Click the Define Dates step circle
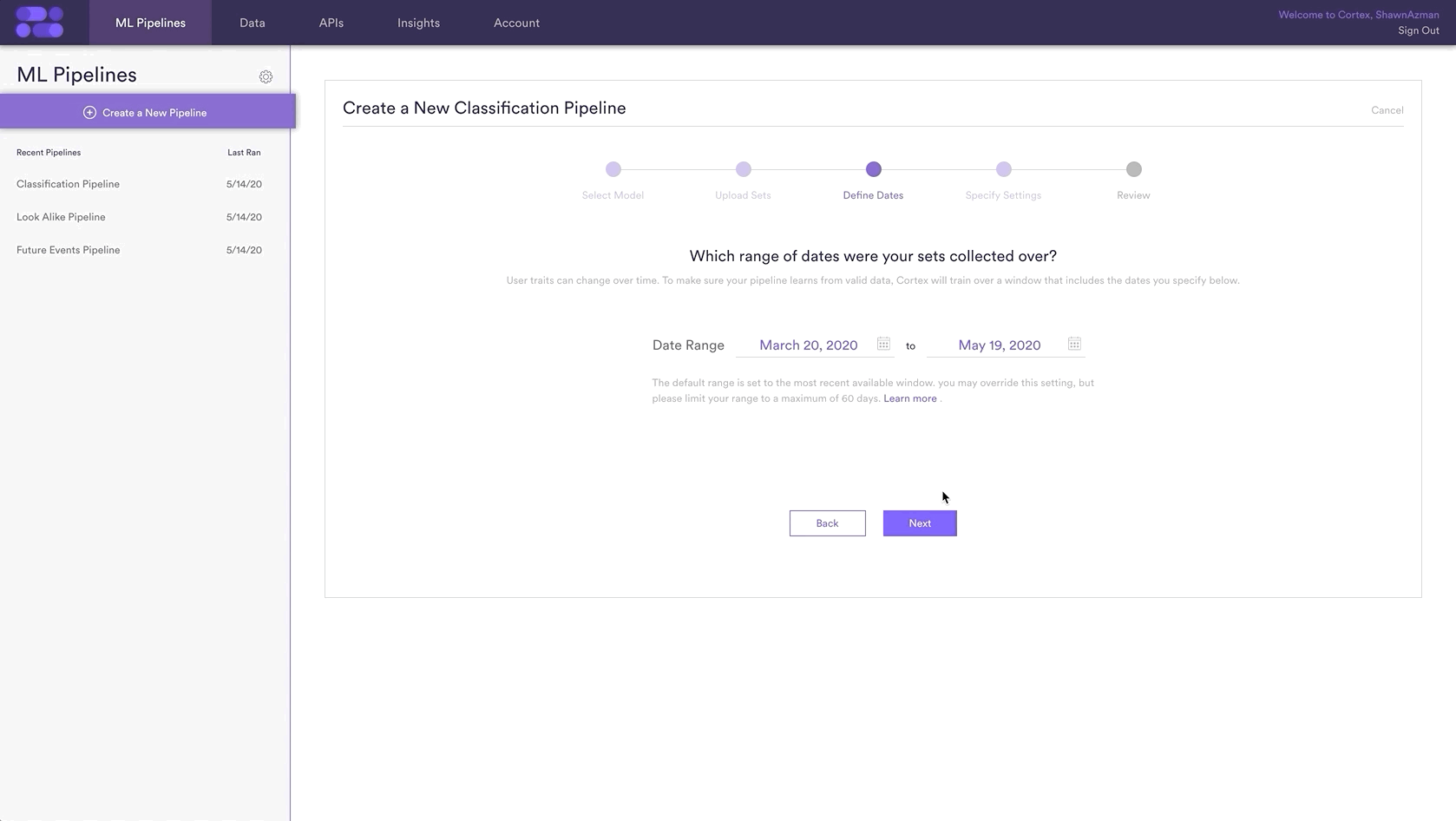This screenshot has height=821, width=1456. tap(874, 169)
